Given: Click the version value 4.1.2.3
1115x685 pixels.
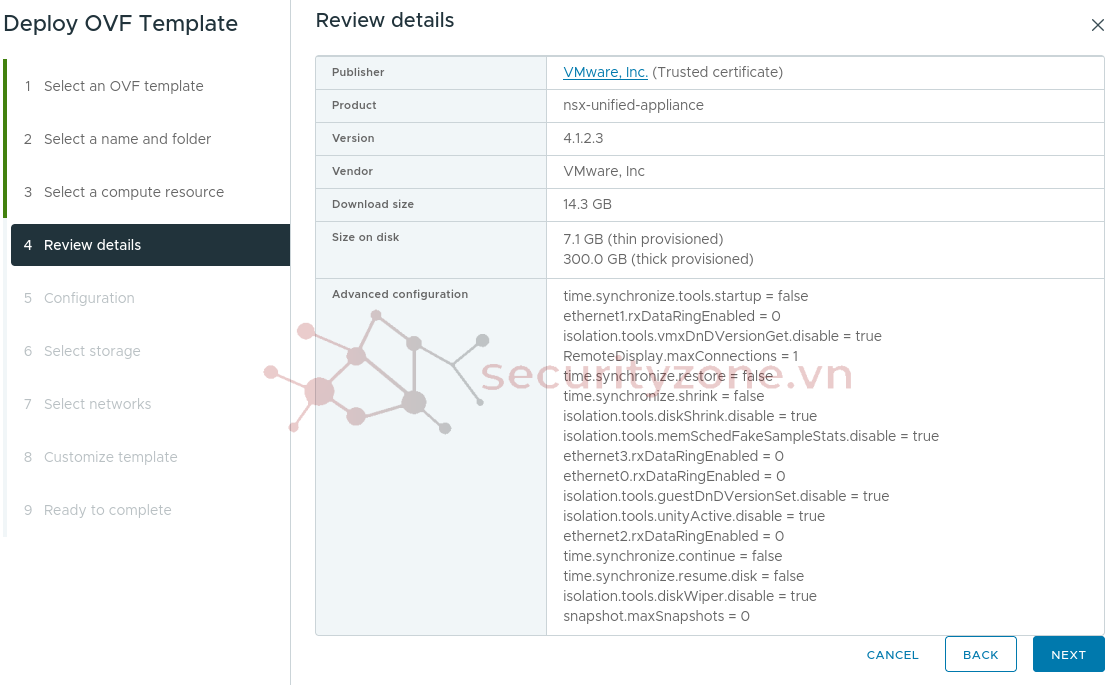Looking at the screenshot, I should tap(583, 138).
